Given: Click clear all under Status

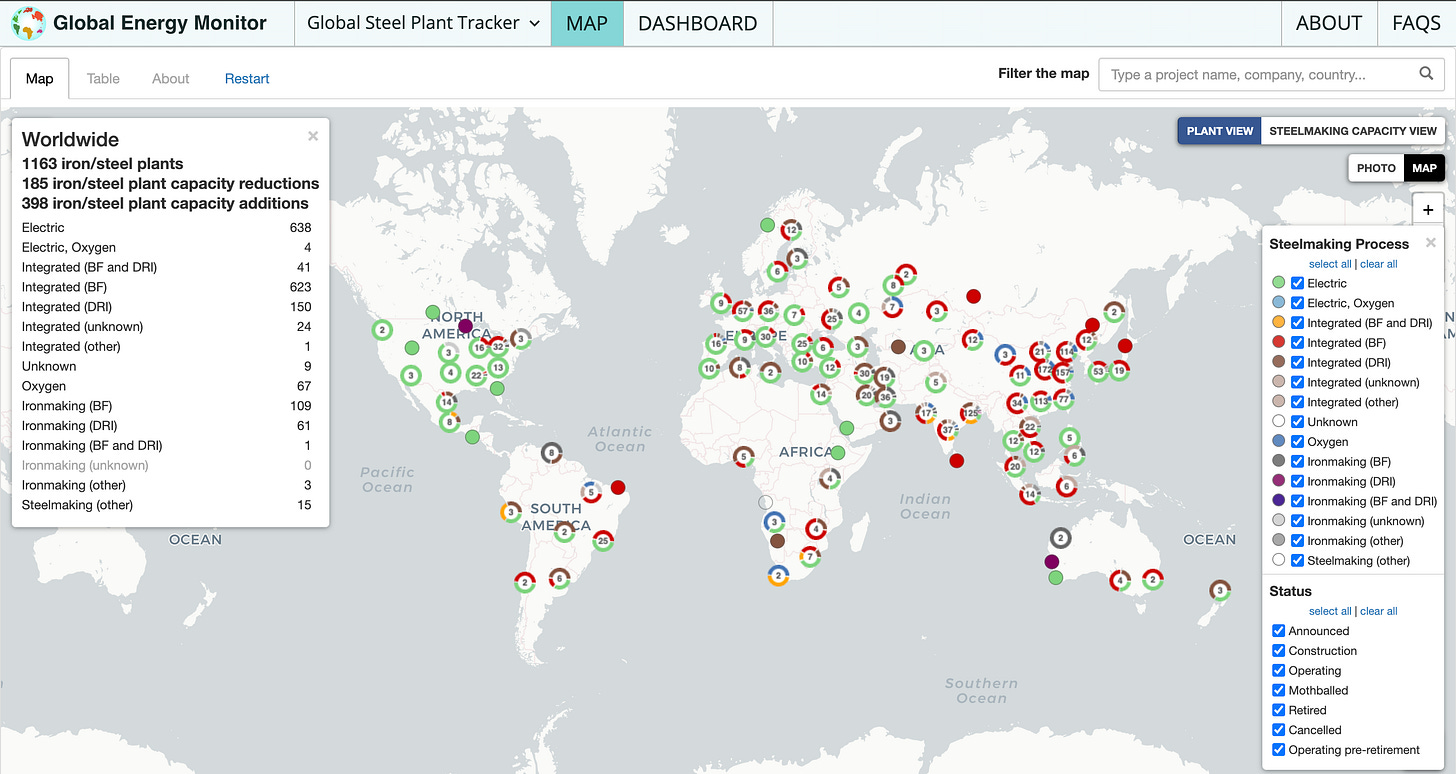Looking at the screenshot, I should (1379, 611).
